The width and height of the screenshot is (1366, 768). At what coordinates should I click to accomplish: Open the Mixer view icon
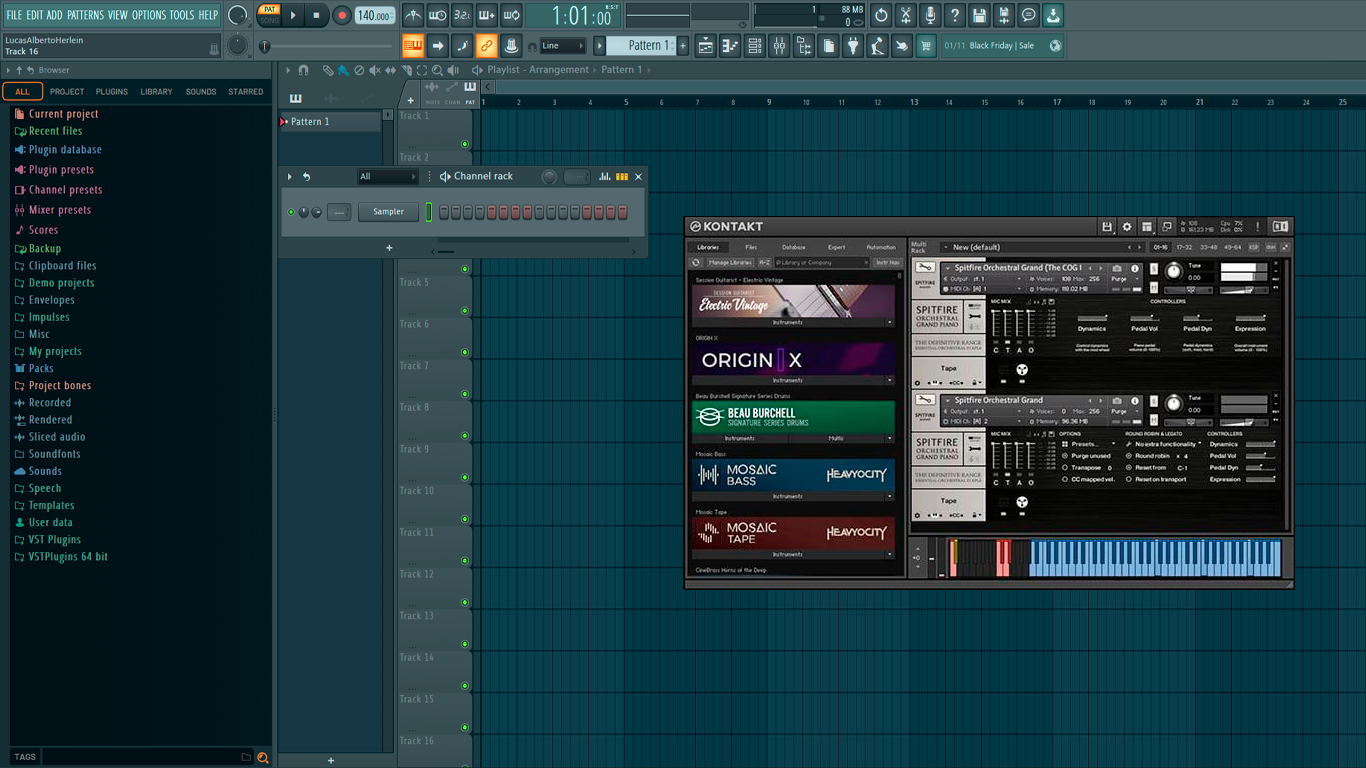779,46
